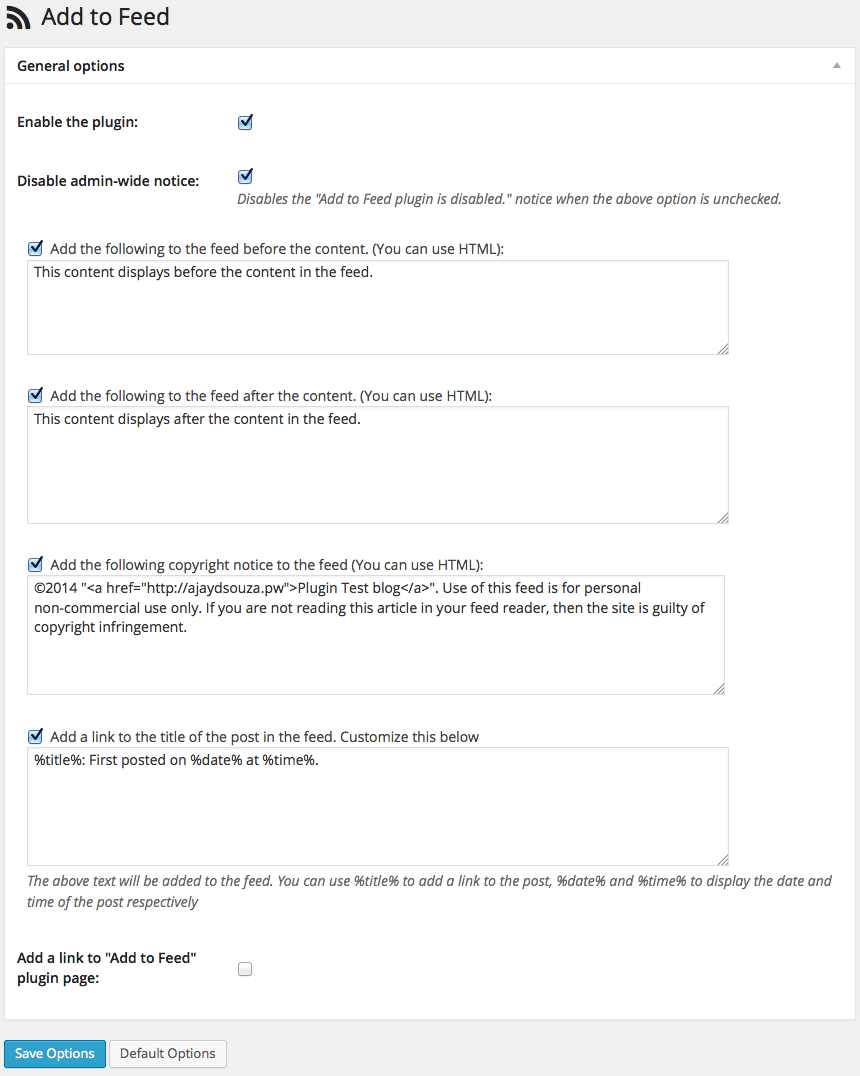Viewport: 860px width, 1076px height.
Task: Uncheck the add after the content checkbox
Action: (35, 395)
